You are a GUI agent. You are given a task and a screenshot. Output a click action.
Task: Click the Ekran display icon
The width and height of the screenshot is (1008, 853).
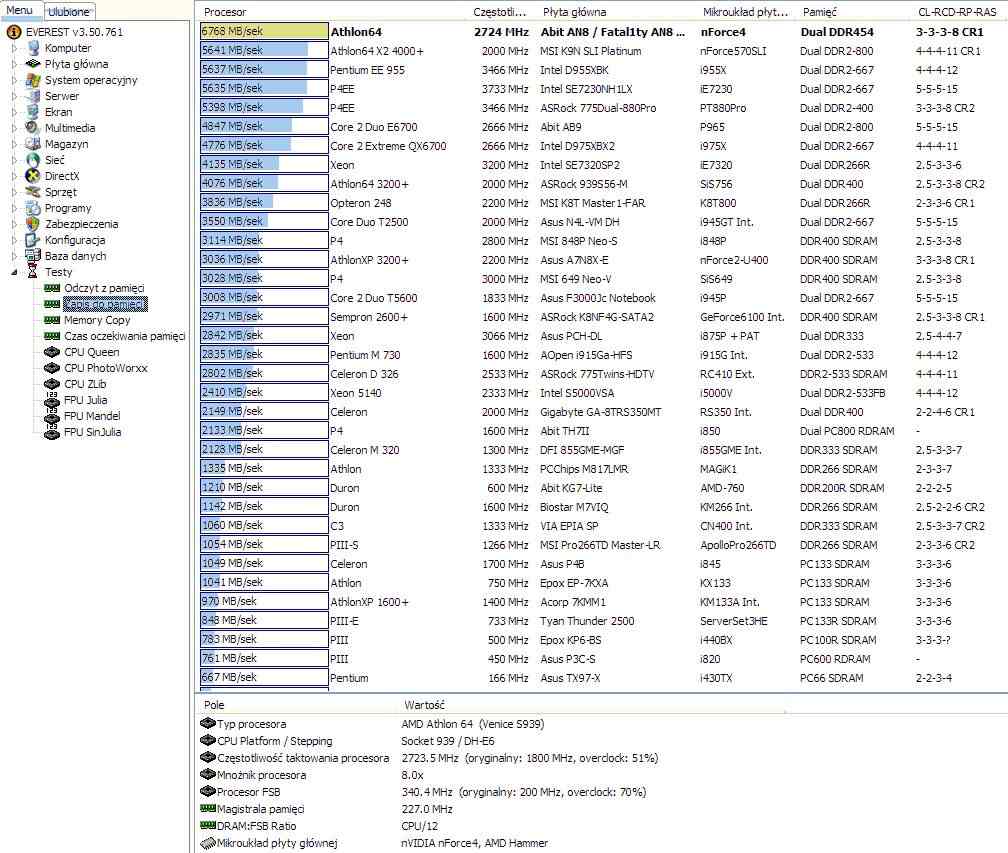tap(33, 112)
